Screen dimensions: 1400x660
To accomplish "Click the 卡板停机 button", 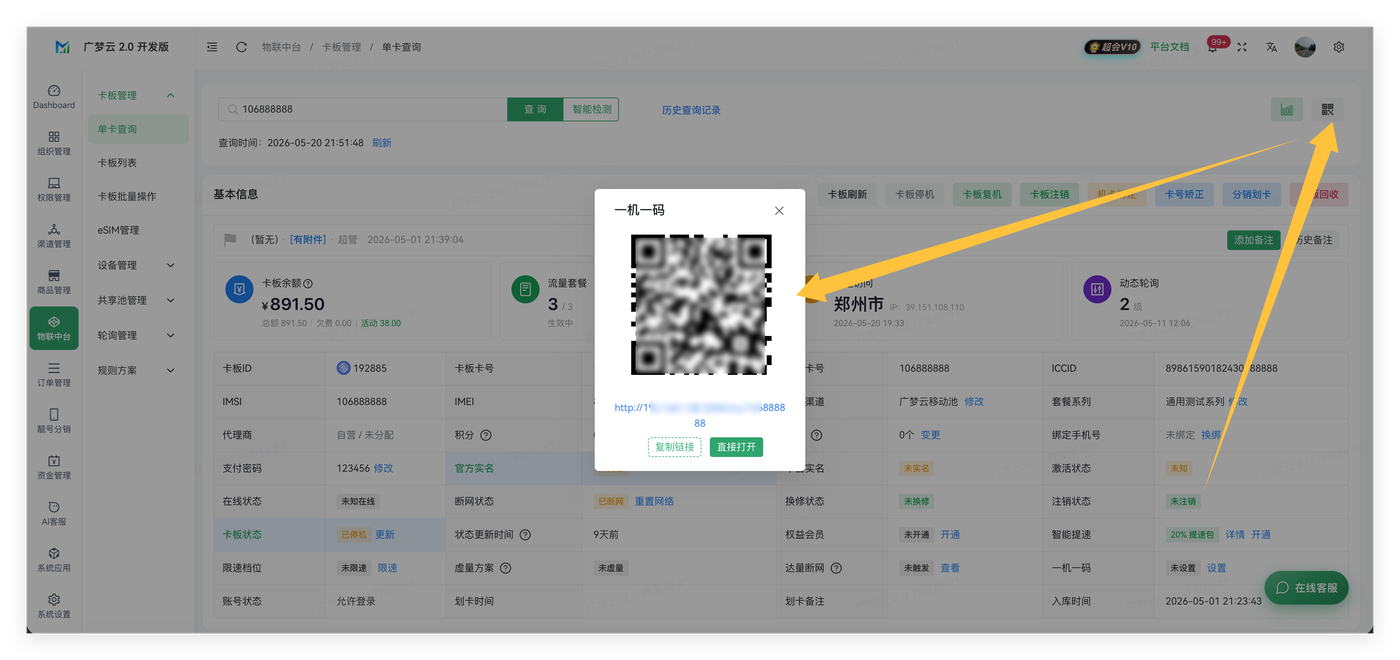I will [914, 194].
